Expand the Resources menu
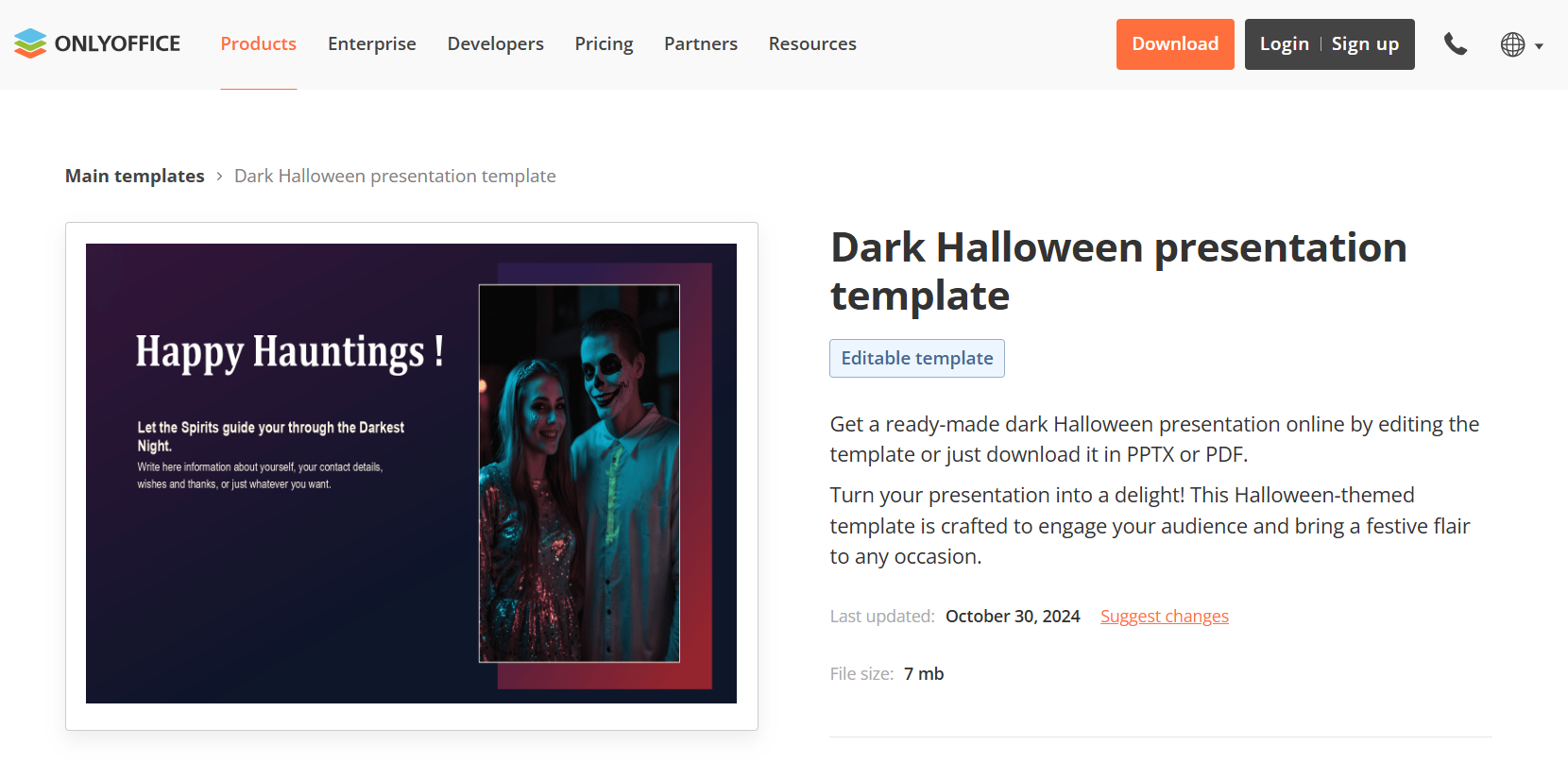 click(811, 44)
